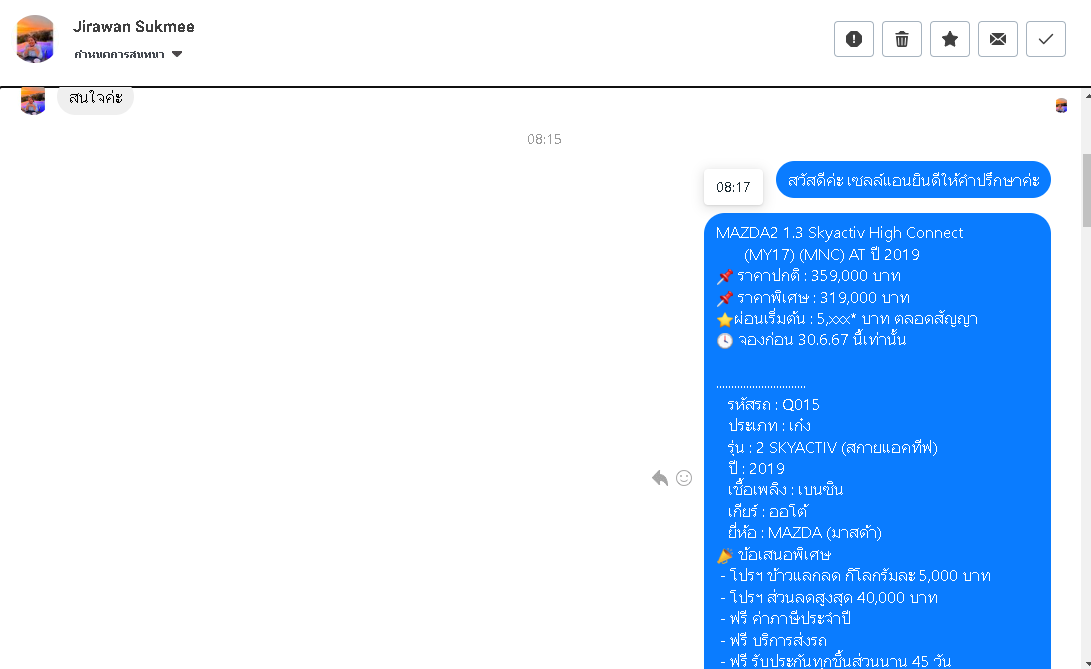Mark conversation unread with envelope icon
Screen dimensions: 1091x669
(x=998, y=39)
